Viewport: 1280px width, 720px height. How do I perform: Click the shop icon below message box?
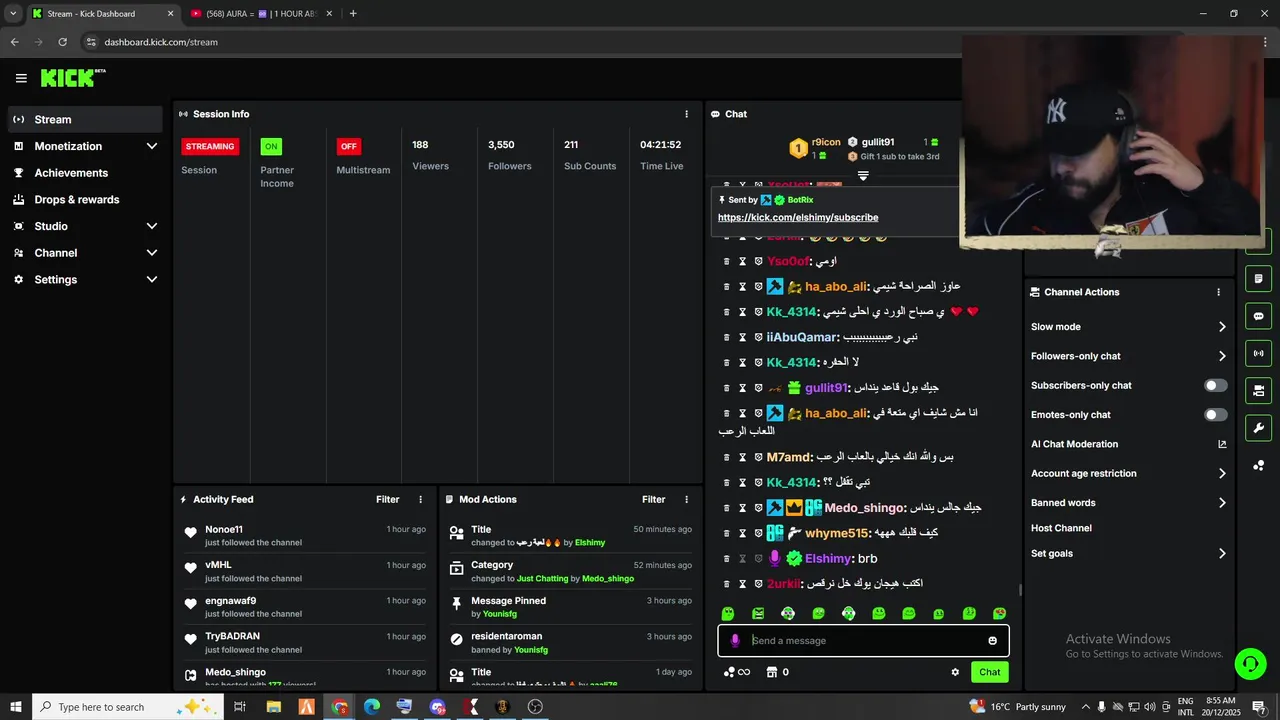point(771,672)
